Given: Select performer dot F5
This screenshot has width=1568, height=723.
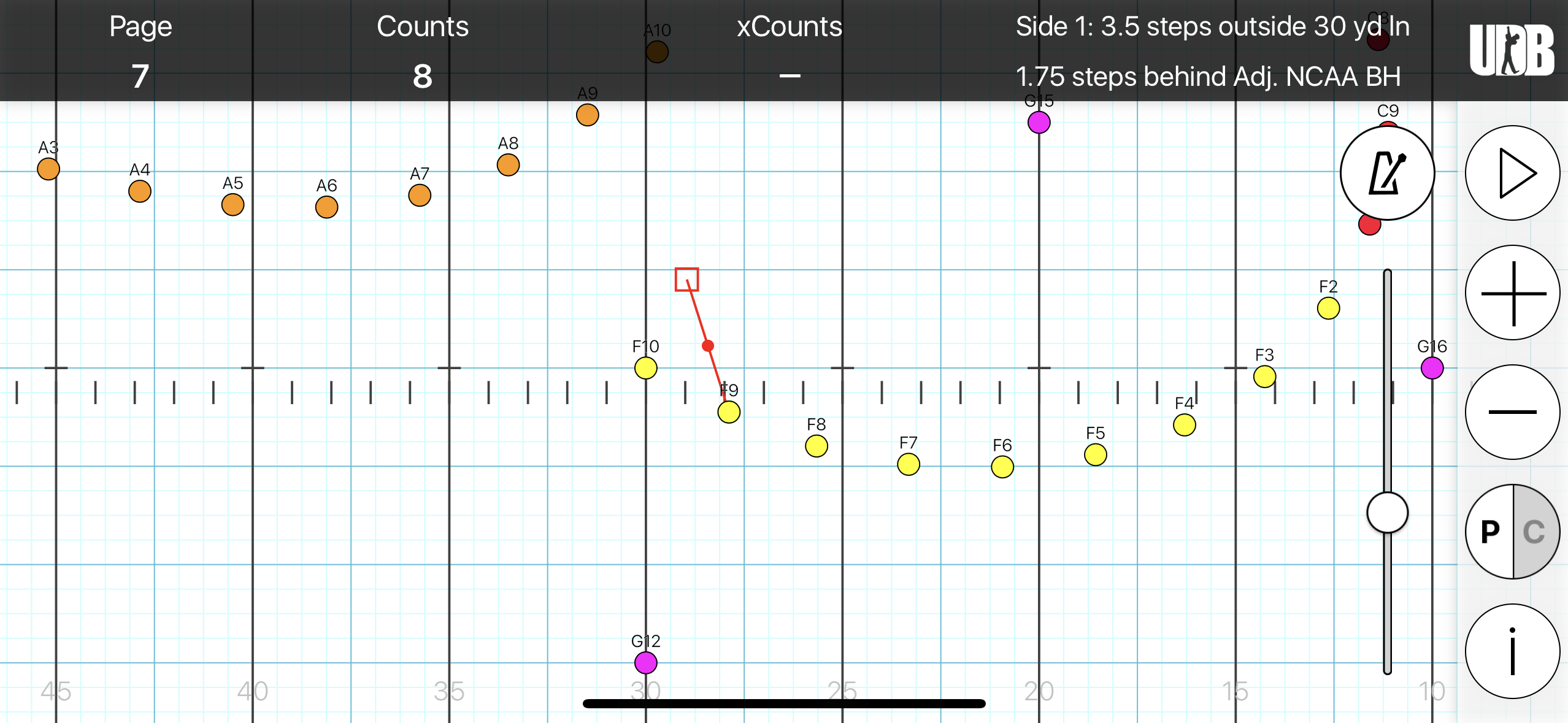Looking at the screenshot, I should tap(1096, 455).
